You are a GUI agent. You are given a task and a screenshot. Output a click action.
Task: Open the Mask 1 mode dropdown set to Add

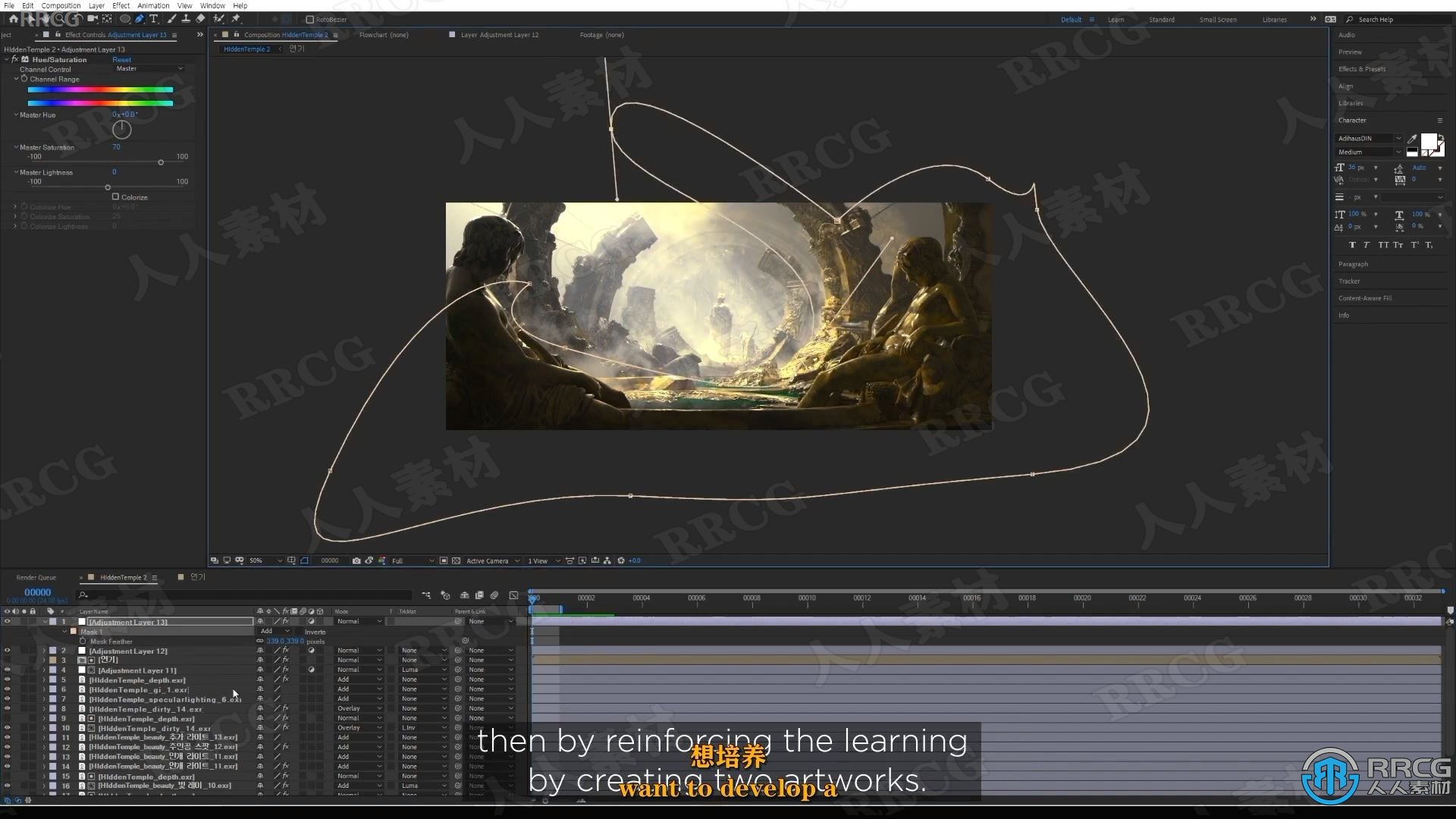coord(275,631)
